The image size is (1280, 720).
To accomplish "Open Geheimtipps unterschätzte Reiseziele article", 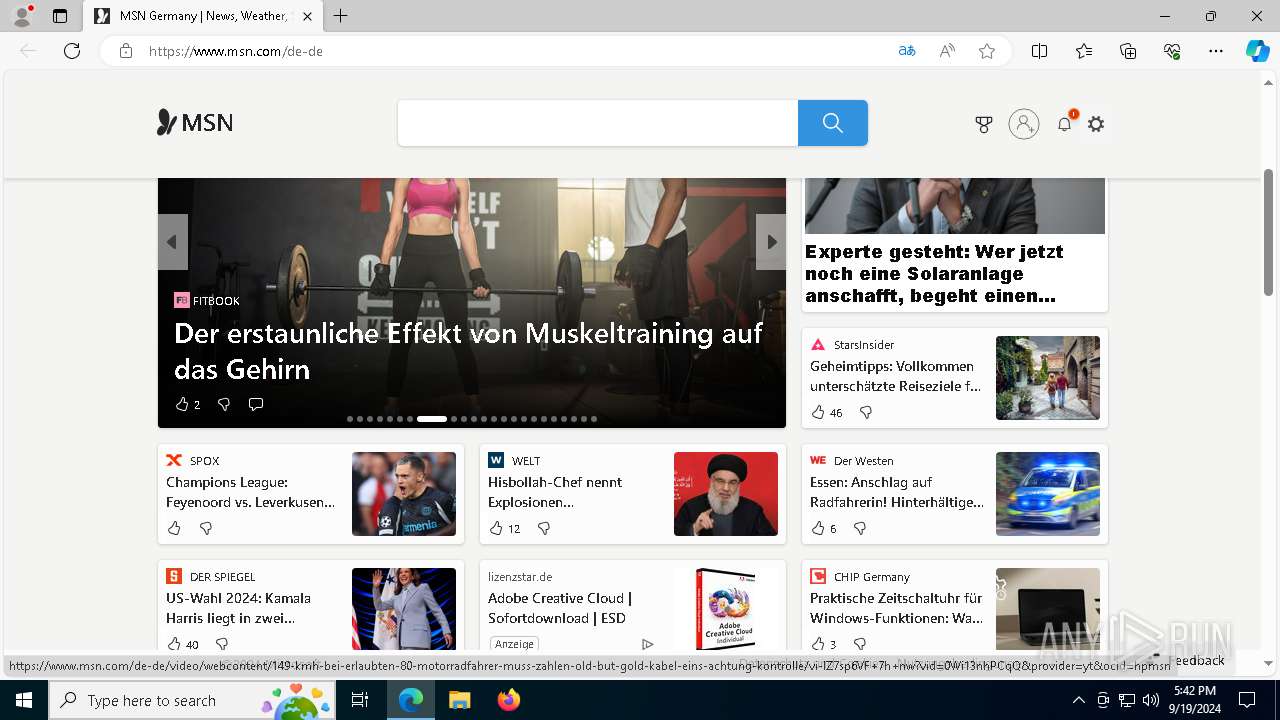I will 895,376.
